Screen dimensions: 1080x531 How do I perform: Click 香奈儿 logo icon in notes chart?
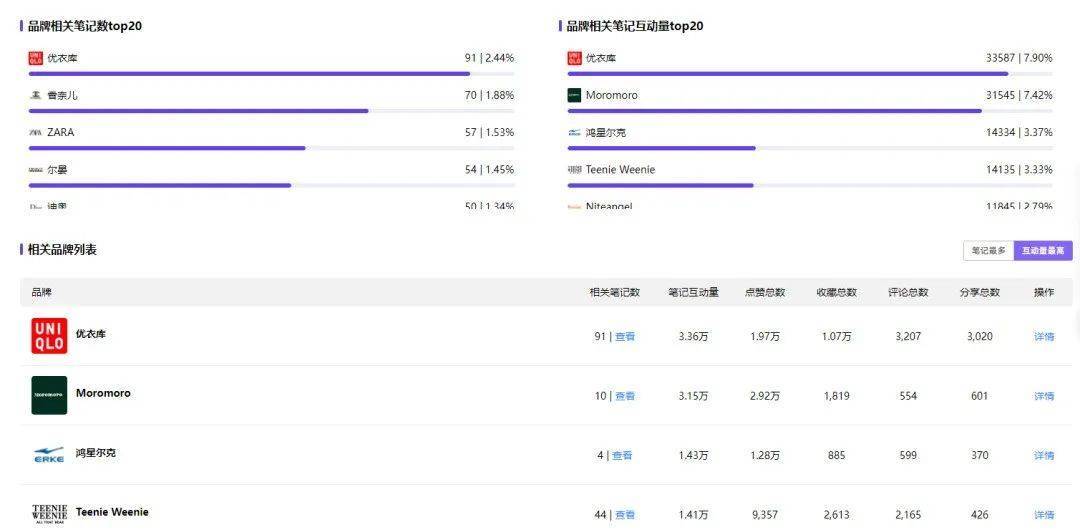pyautogui.click(x=35, y=95)
